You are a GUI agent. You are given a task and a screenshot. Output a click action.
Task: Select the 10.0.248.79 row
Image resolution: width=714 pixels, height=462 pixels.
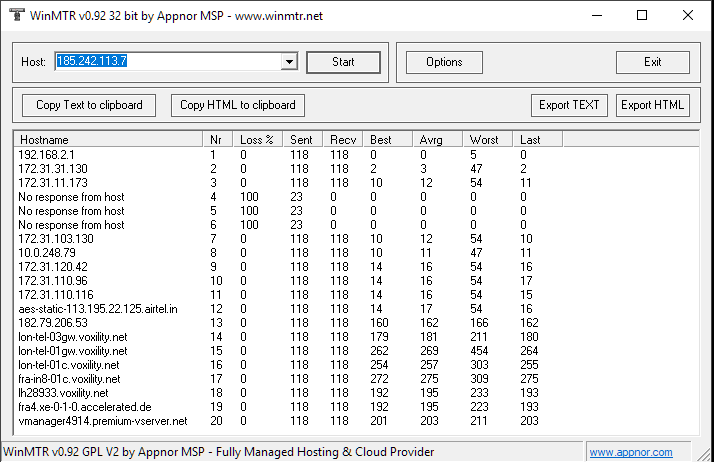[x=289, y=253]
